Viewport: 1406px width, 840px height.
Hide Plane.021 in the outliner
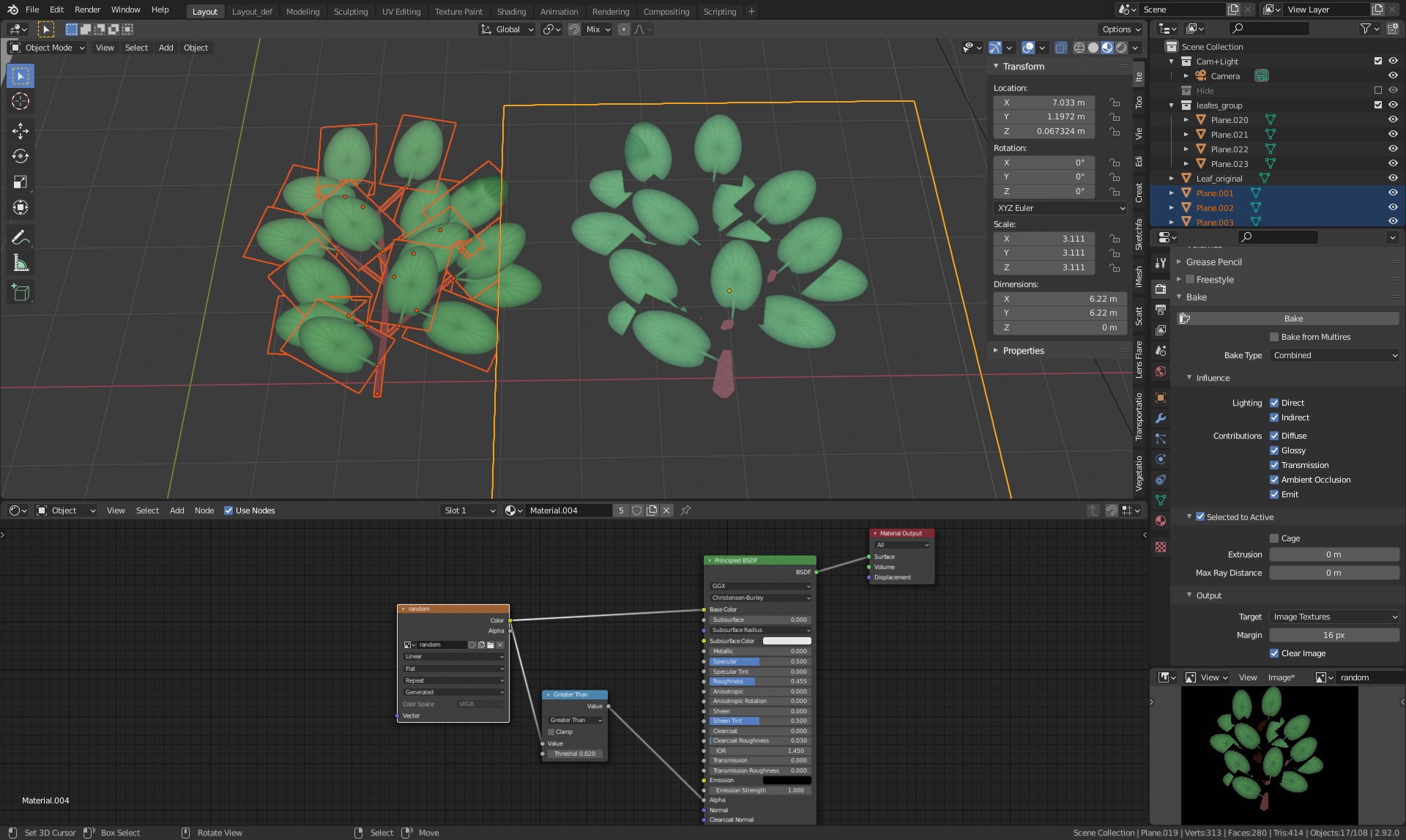[1393, 134]
